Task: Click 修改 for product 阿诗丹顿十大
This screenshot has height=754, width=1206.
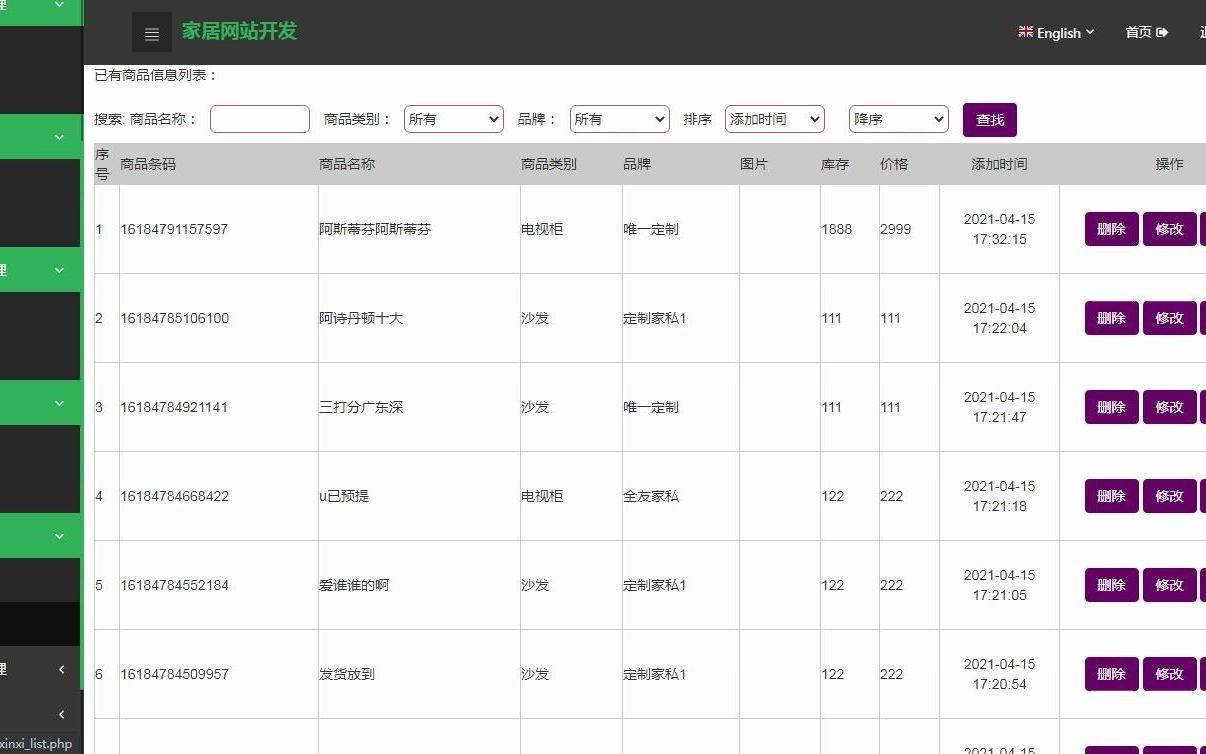Action: (x=1169, y=317)
